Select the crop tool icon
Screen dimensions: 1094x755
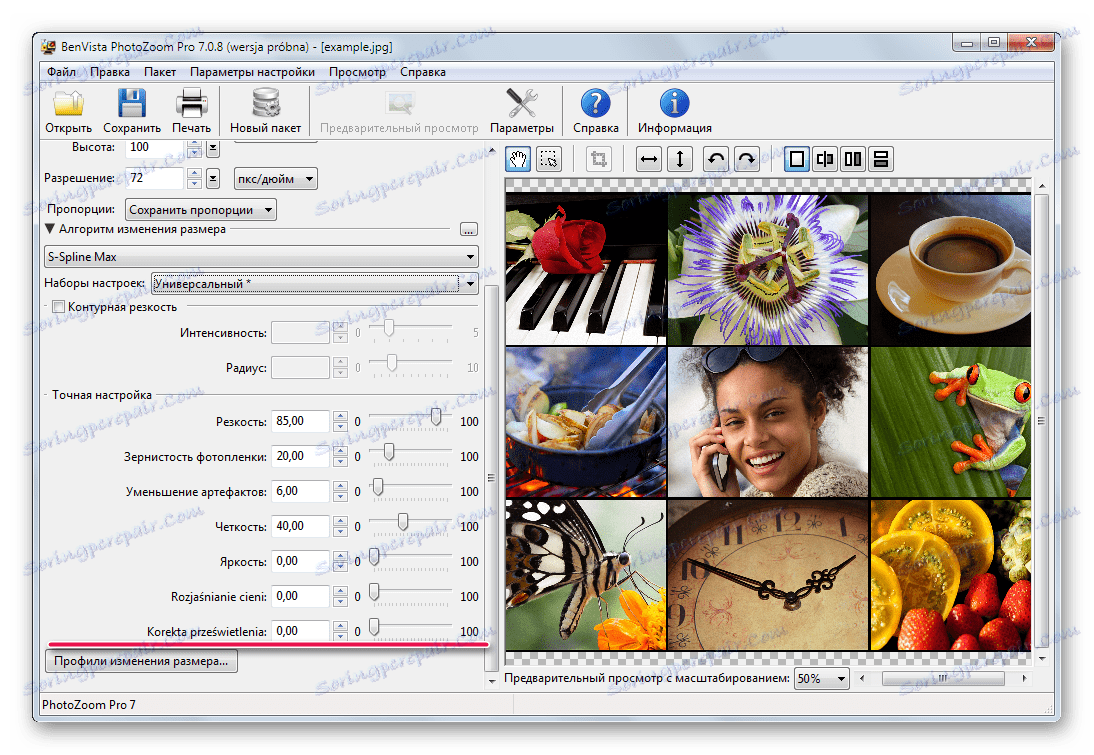point(599,159)
